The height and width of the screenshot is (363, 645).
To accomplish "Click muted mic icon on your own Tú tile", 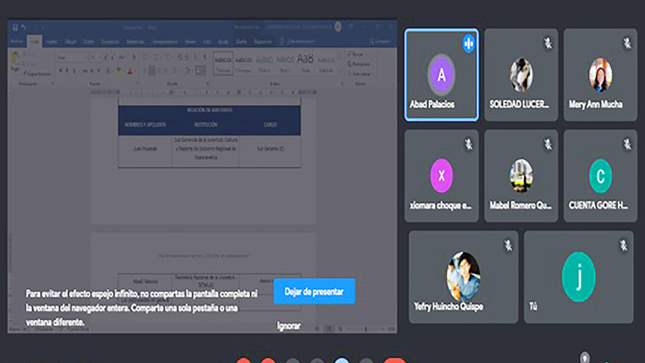I will (x=624, y=246).
